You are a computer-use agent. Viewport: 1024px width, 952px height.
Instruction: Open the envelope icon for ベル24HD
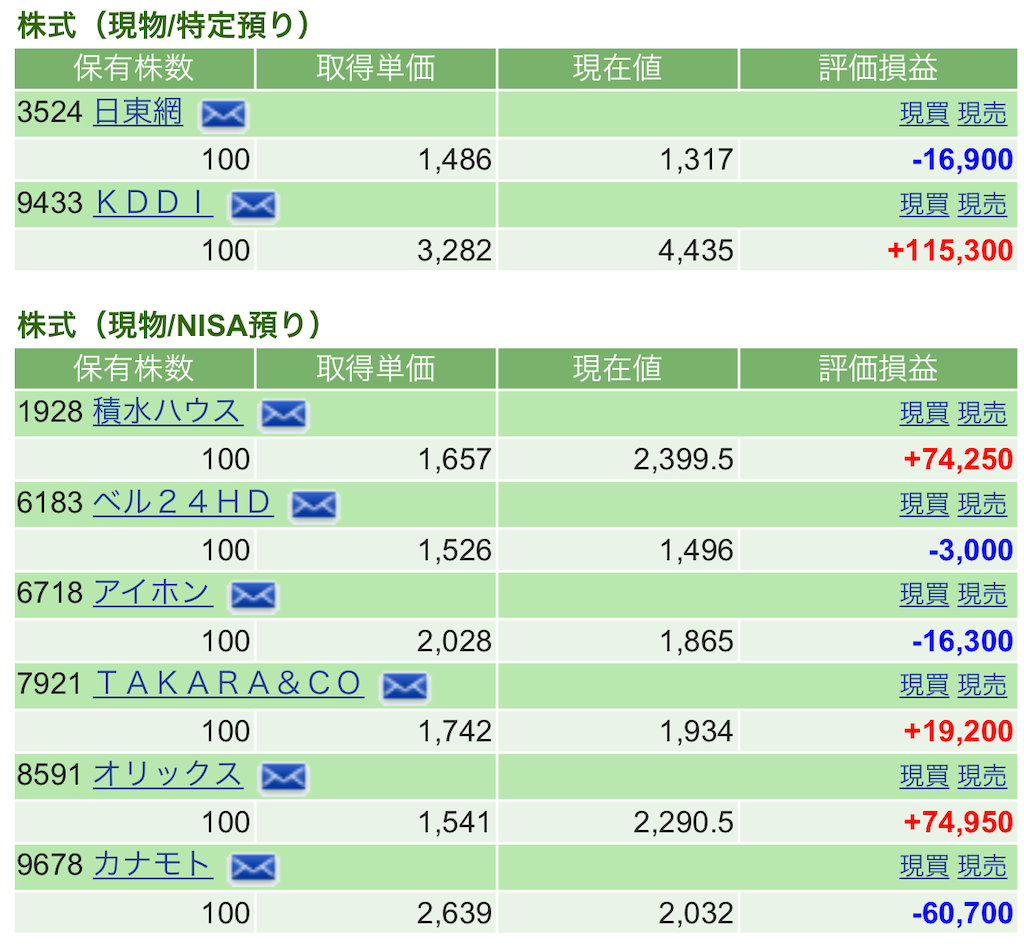click(314, 505)
